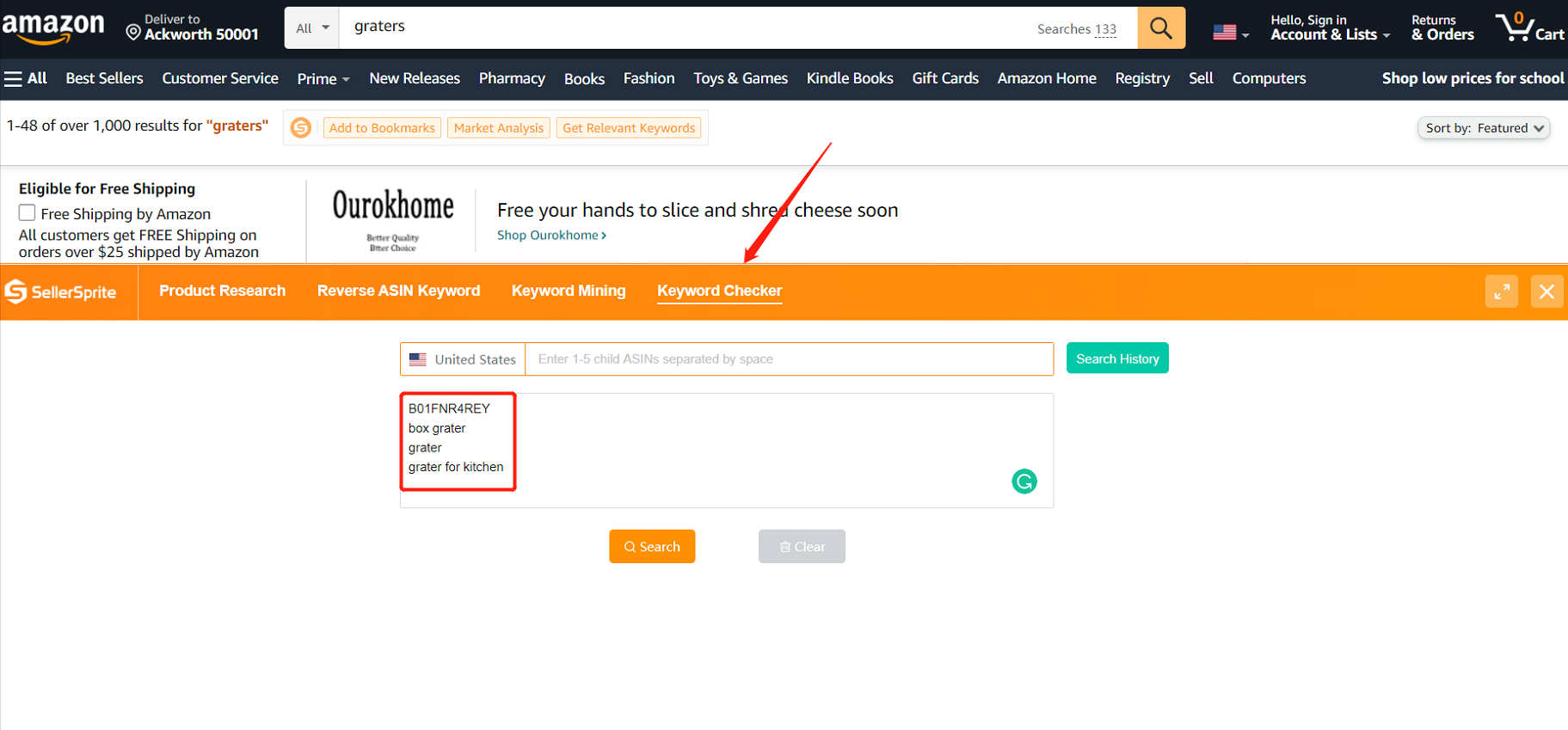
Task: Expand the Prime menu in the nav bar
Action: pyautogui.click(x=323, y=79)
